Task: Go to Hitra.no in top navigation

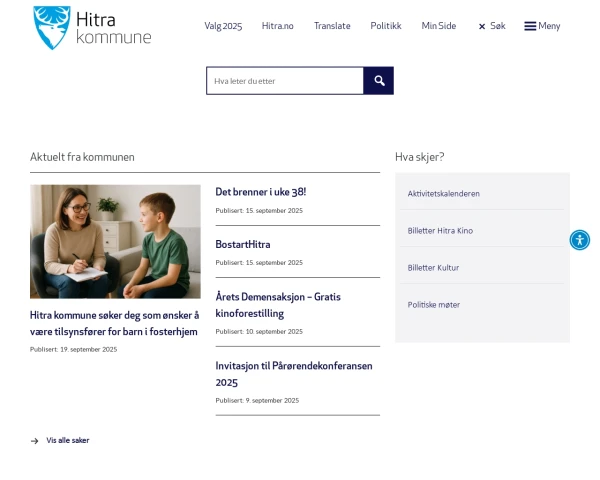Action: click(x=278, y=26)
